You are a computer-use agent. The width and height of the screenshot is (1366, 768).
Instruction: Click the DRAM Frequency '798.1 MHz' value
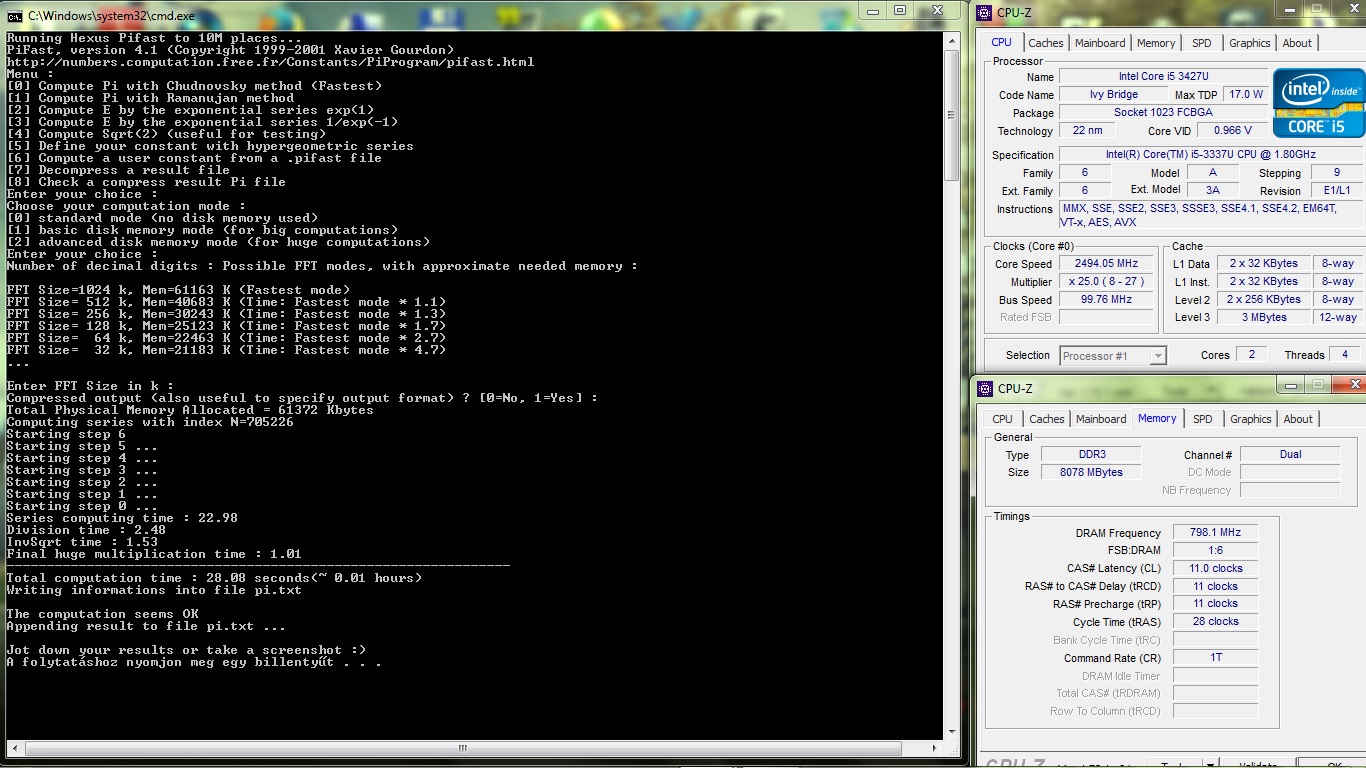click(1215, 533)
